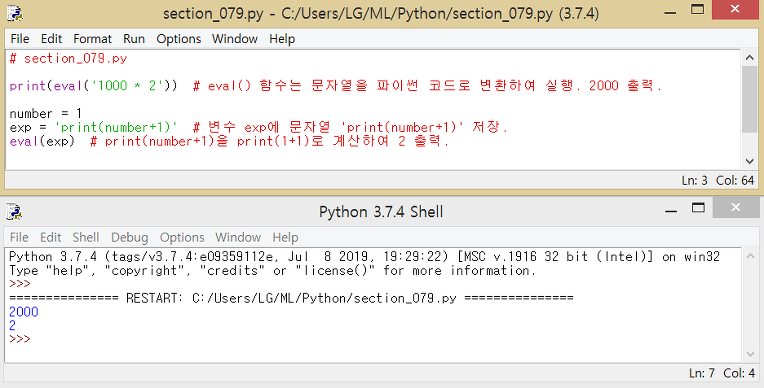Viewport: 764px width, 388px height.
Task: Click the editor scrollbar up arrow
Action: 750,58
